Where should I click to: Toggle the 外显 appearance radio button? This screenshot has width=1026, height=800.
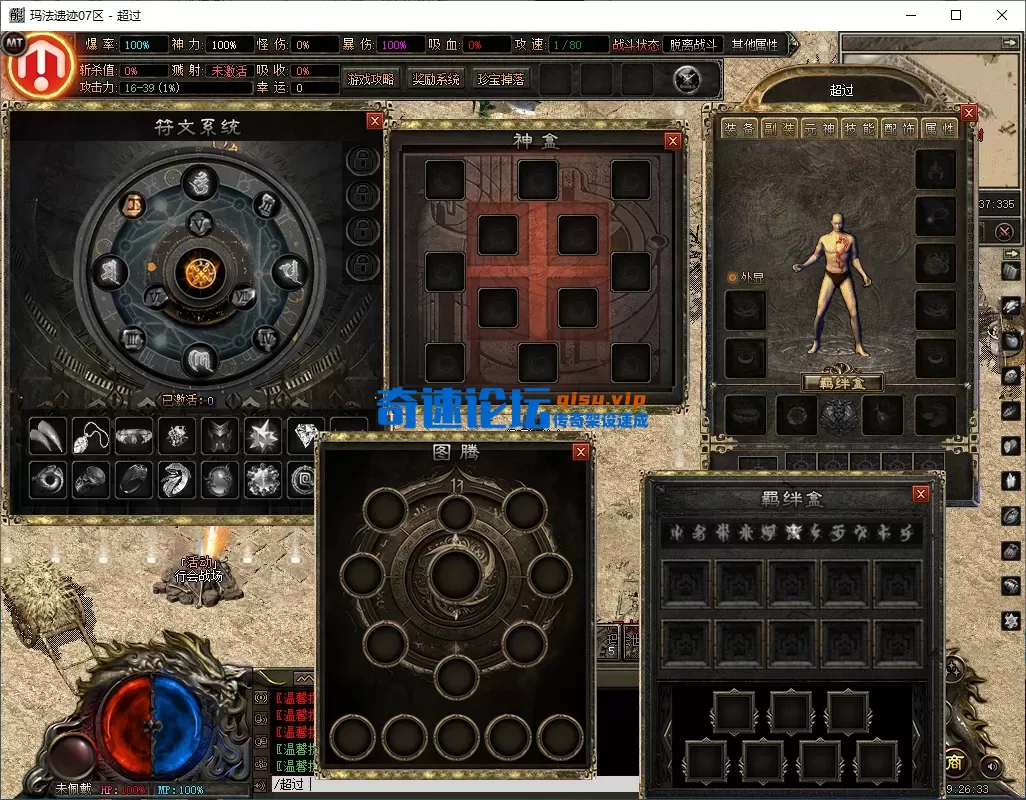[x=731, y=277]
